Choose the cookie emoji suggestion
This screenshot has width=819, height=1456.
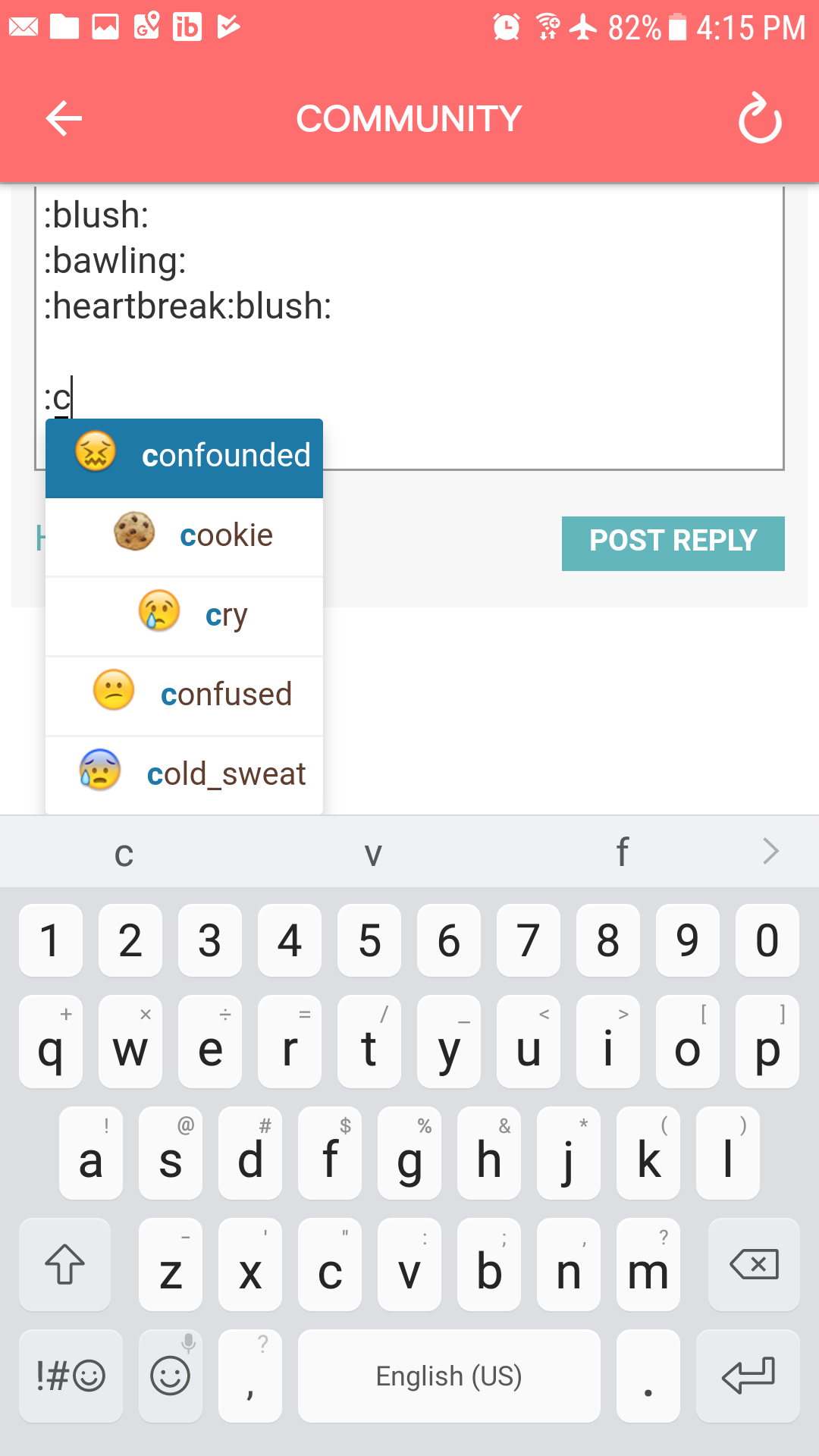coord(184,537)
